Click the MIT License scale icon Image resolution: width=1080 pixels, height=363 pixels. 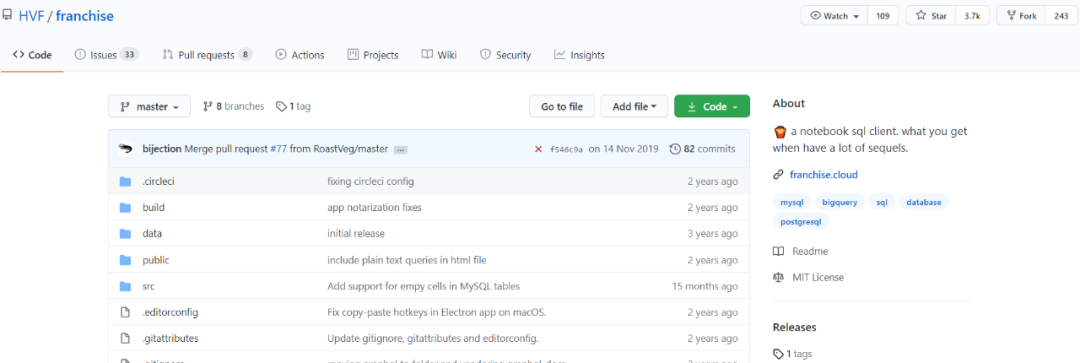click(x=778, y=278)
